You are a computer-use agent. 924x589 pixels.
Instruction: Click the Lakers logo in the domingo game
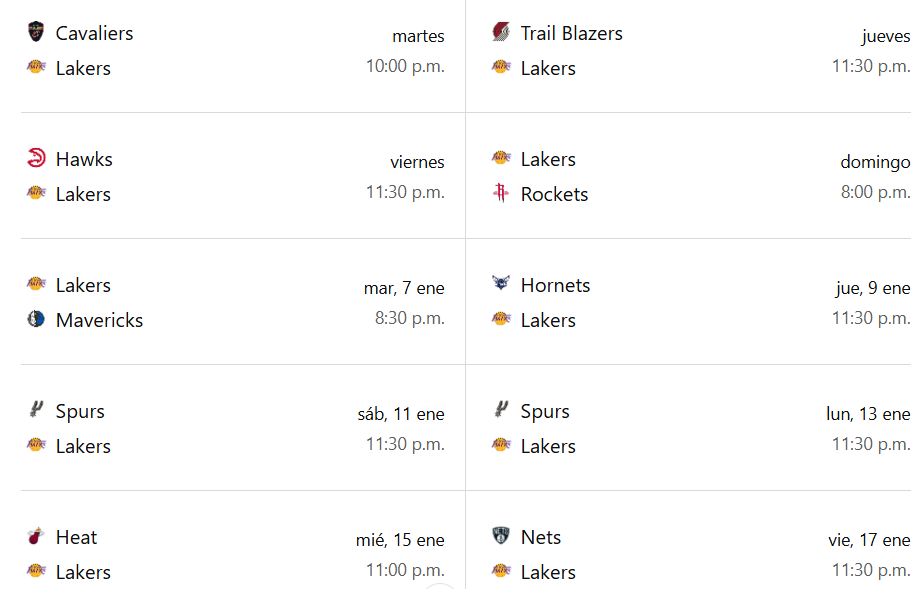pyautogui.click(x=501, y=158)
